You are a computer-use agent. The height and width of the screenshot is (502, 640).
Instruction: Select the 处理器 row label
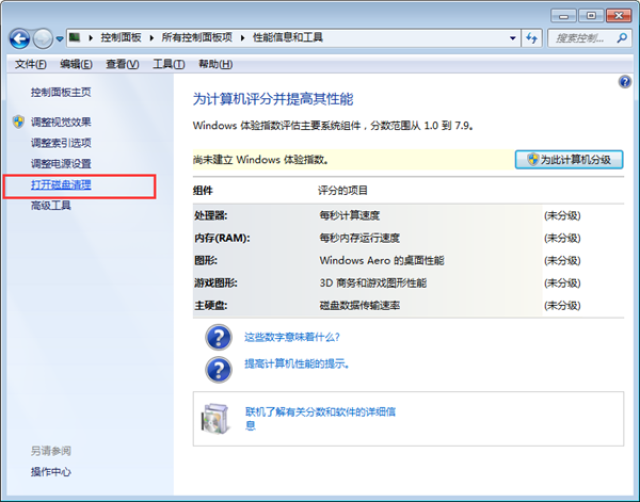click(x=211, y=215)
